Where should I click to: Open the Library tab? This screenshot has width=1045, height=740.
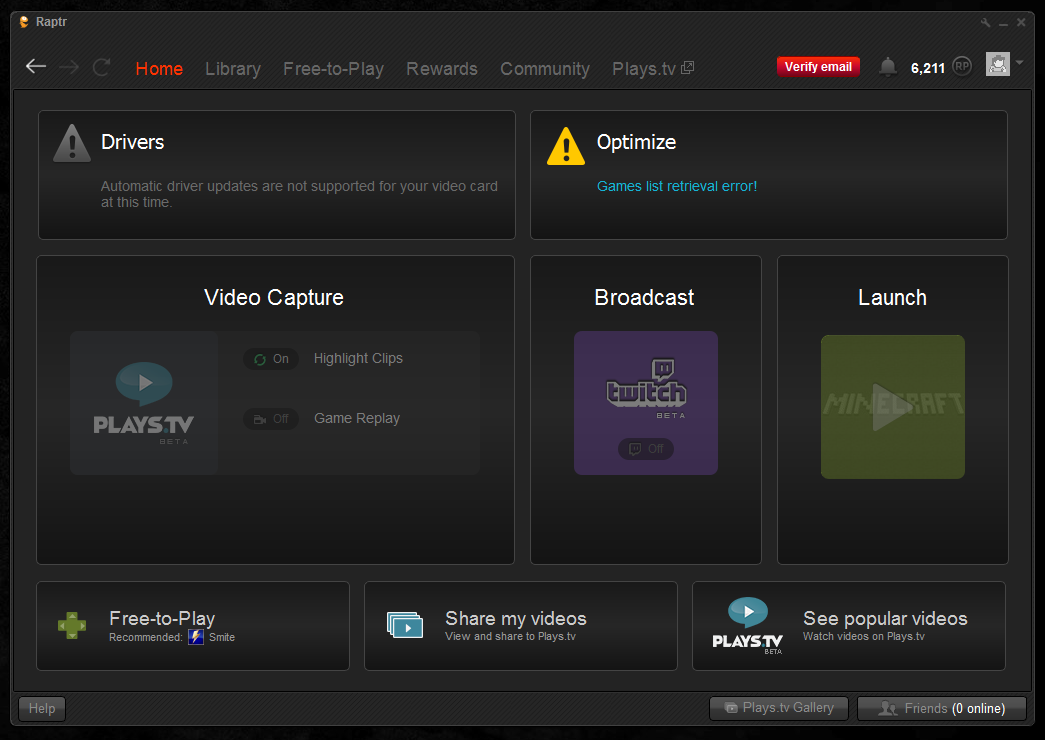pos(233,69)
